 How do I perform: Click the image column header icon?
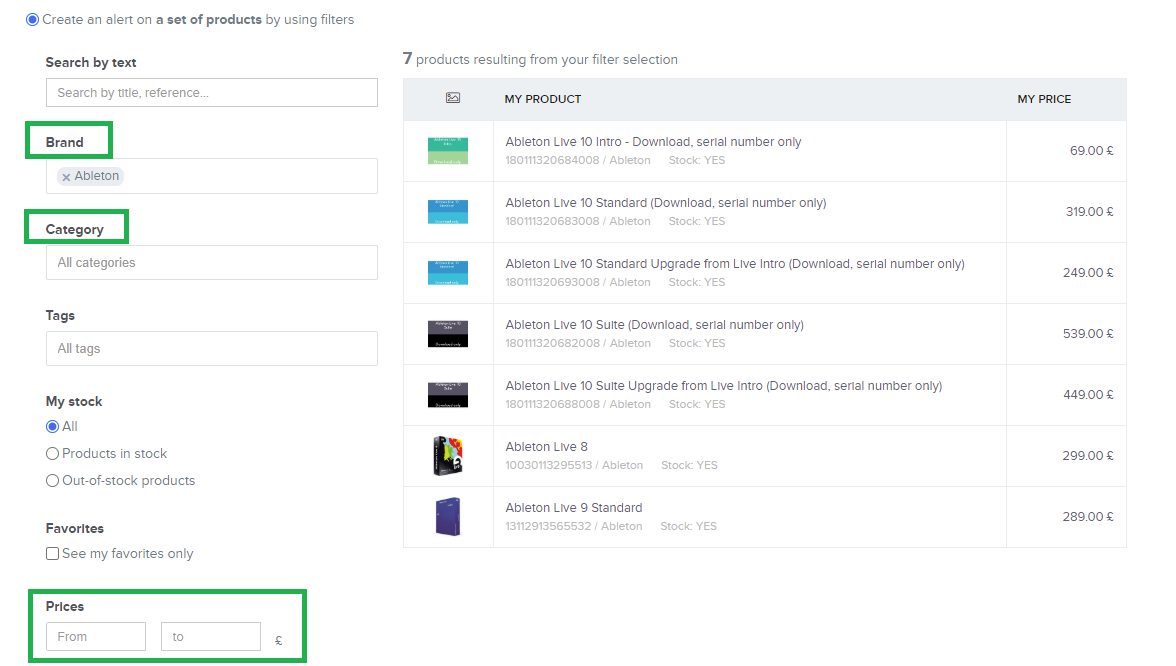tap(453, 98)
